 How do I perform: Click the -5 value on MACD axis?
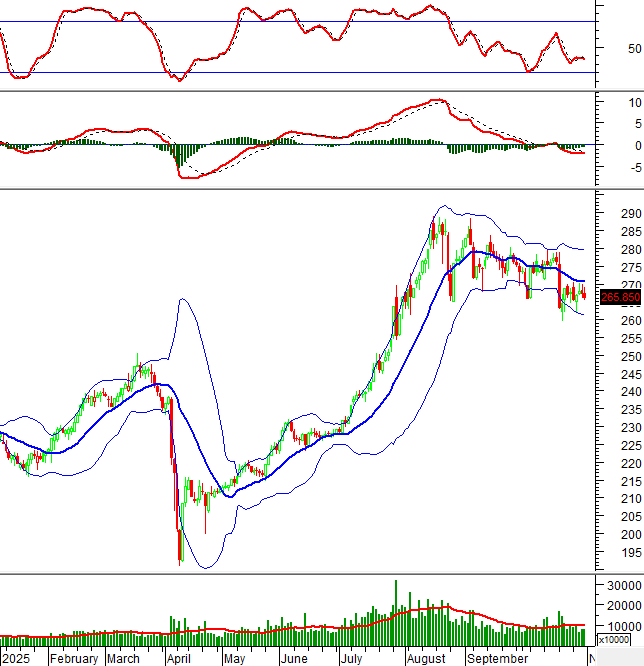(x=634, y=167)
